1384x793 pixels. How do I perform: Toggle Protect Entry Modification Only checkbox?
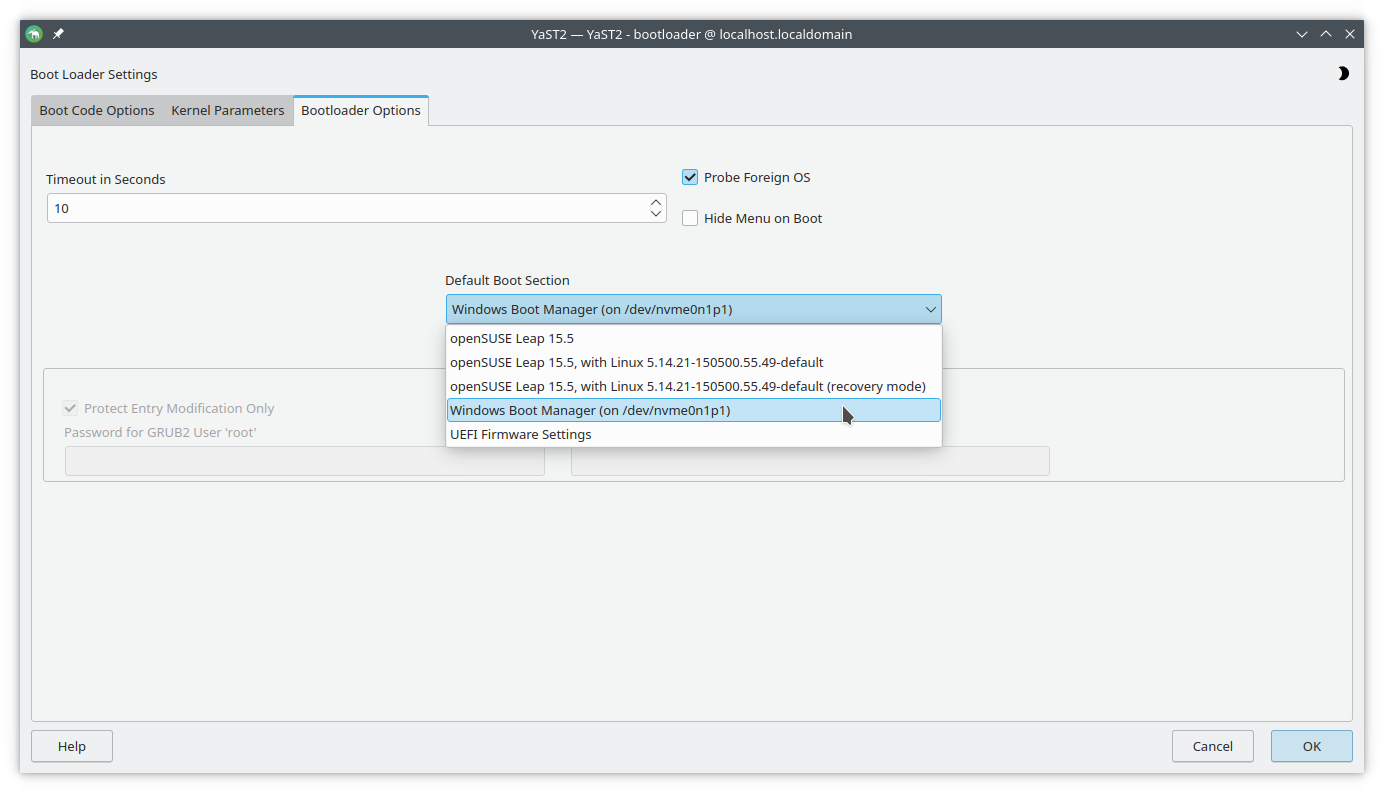71,409
